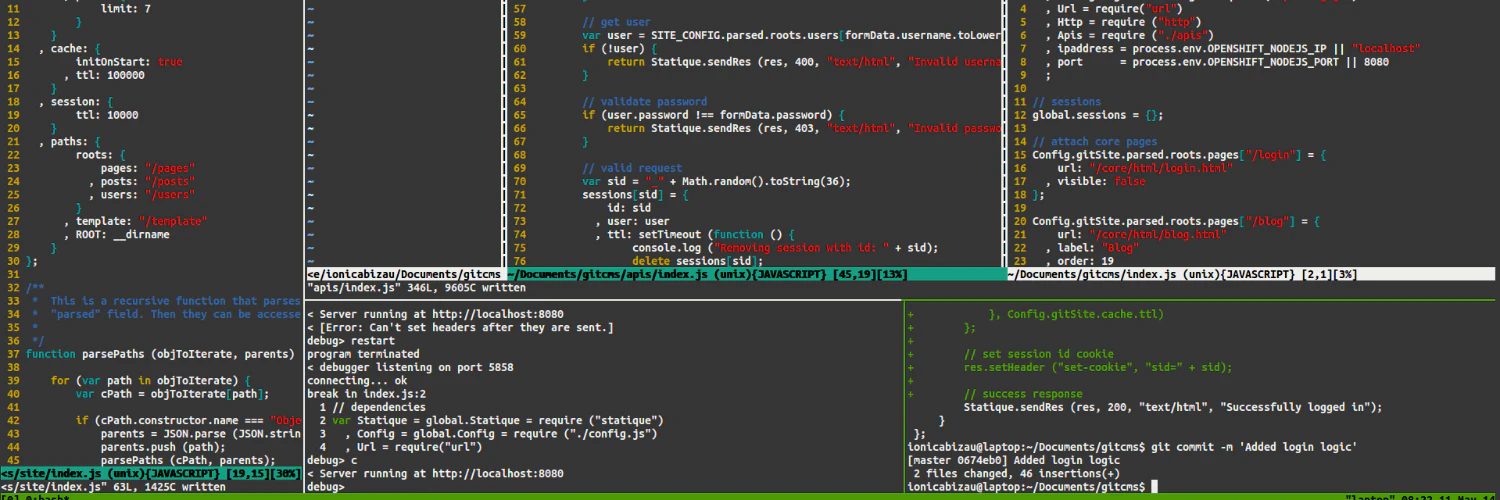This screenshot has width=1500, height=500.
Task: Click 'Config = global.Config = require' debugger line
Action: click(x=488, y=435)
